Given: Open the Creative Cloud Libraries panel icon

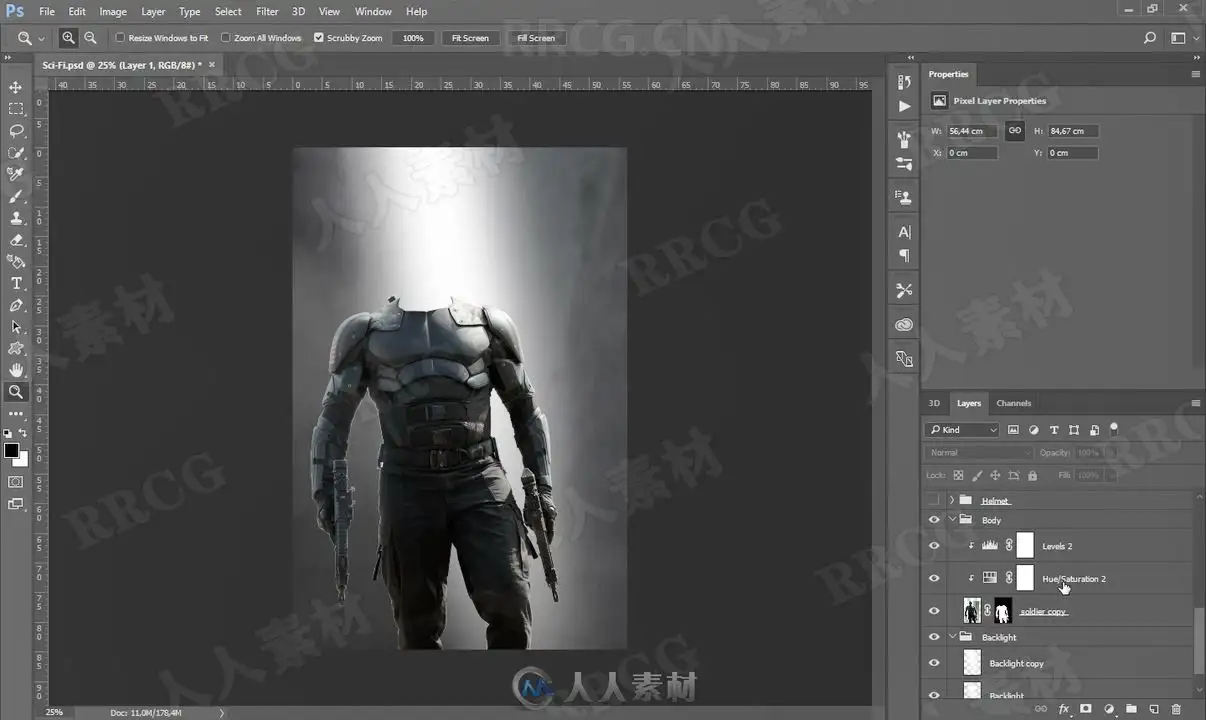Looking at the screenshot, I should tap(904, 325).
